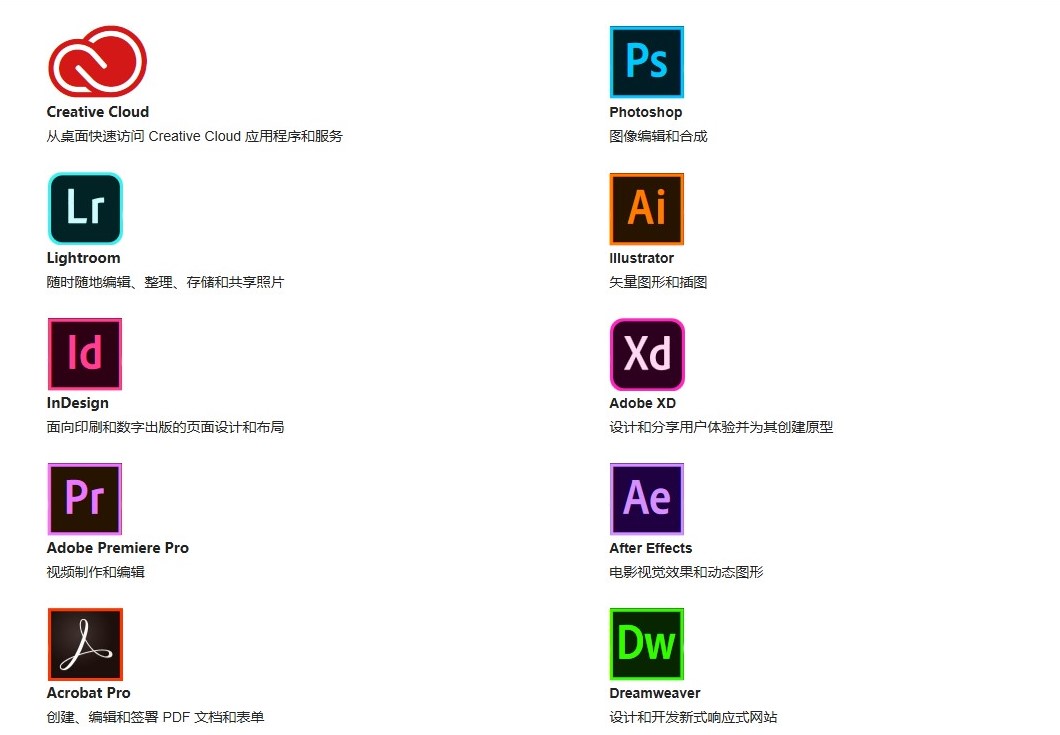This screenshot has width=1060, height=735.
Task: Click the Creative Cloud red cloud icon
Action: (97, 62)
